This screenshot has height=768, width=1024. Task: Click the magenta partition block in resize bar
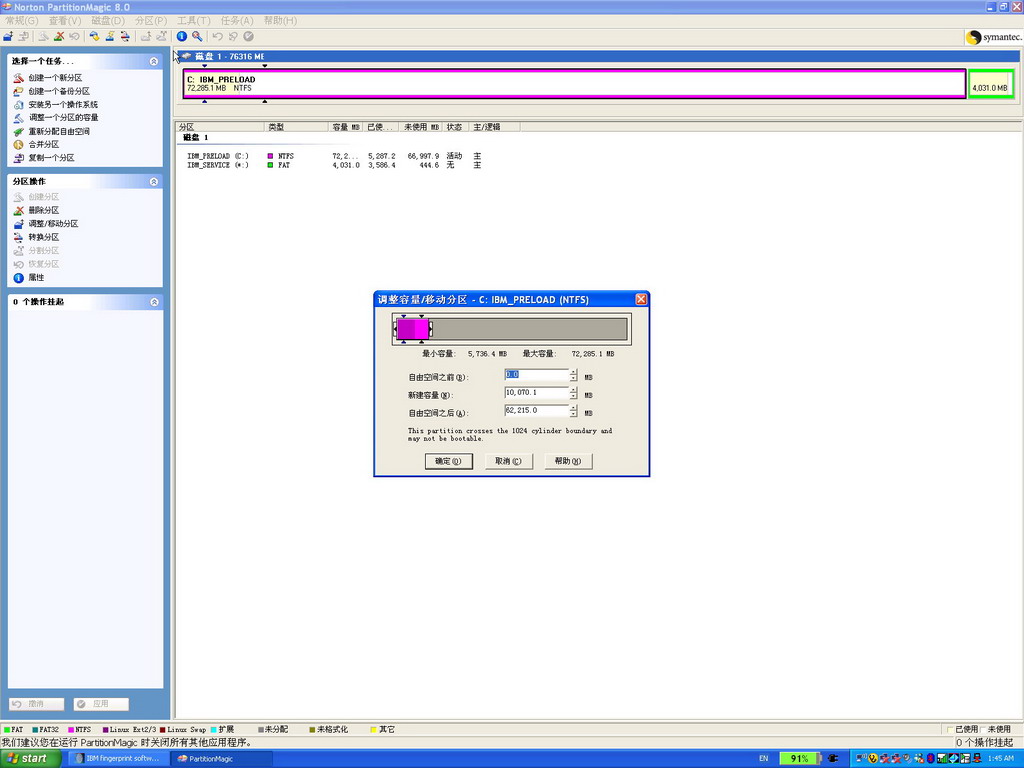(x=412, y=329)
